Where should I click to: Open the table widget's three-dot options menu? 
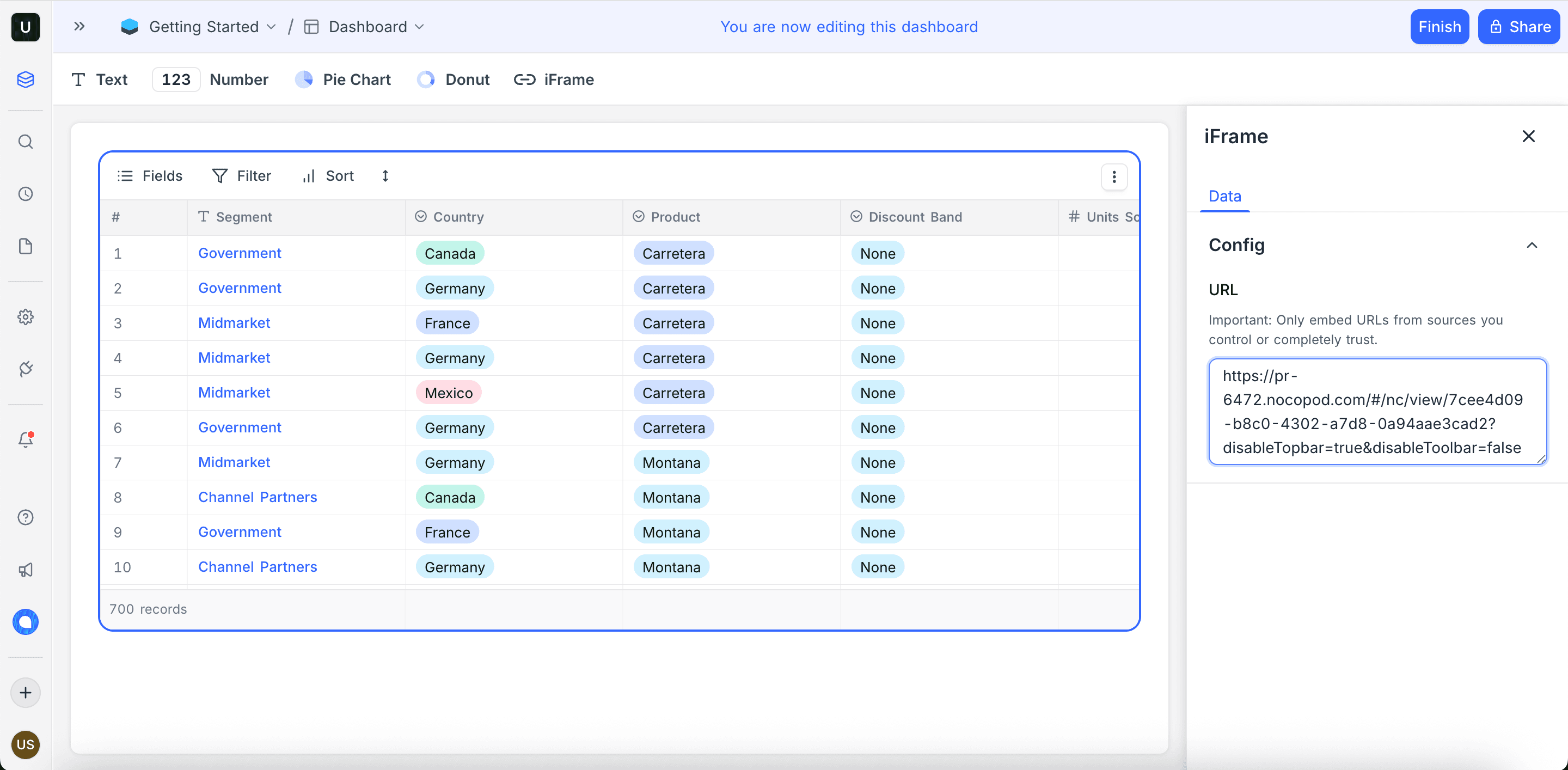click(x=1114, y=176)
